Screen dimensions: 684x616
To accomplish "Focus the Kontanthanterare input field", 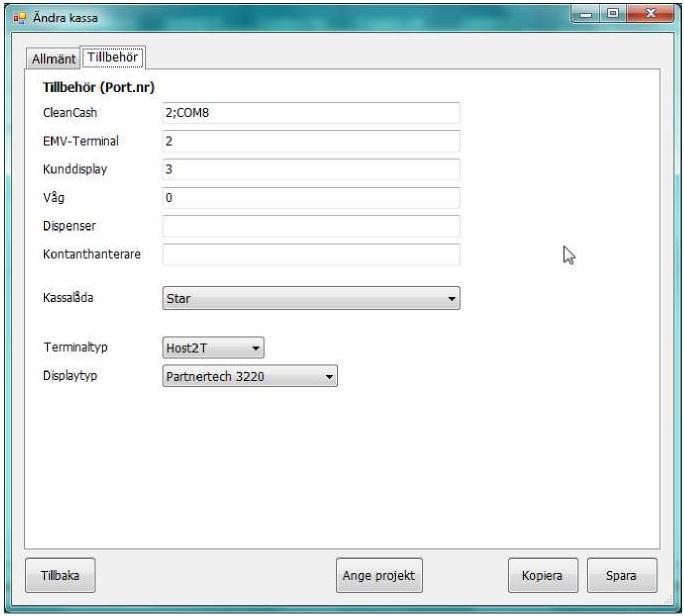I will pyautogui.click(x=311, y=254).
